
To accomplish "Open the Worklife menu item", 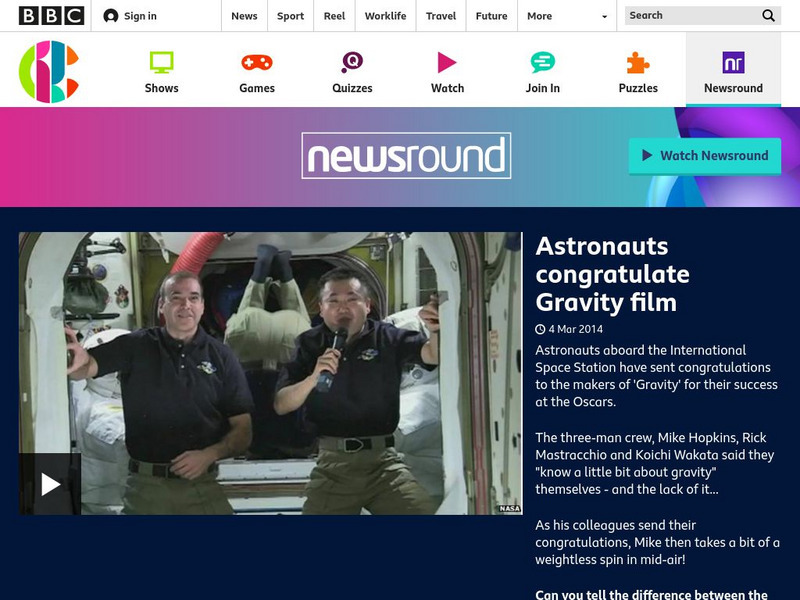I will (384, 15).
